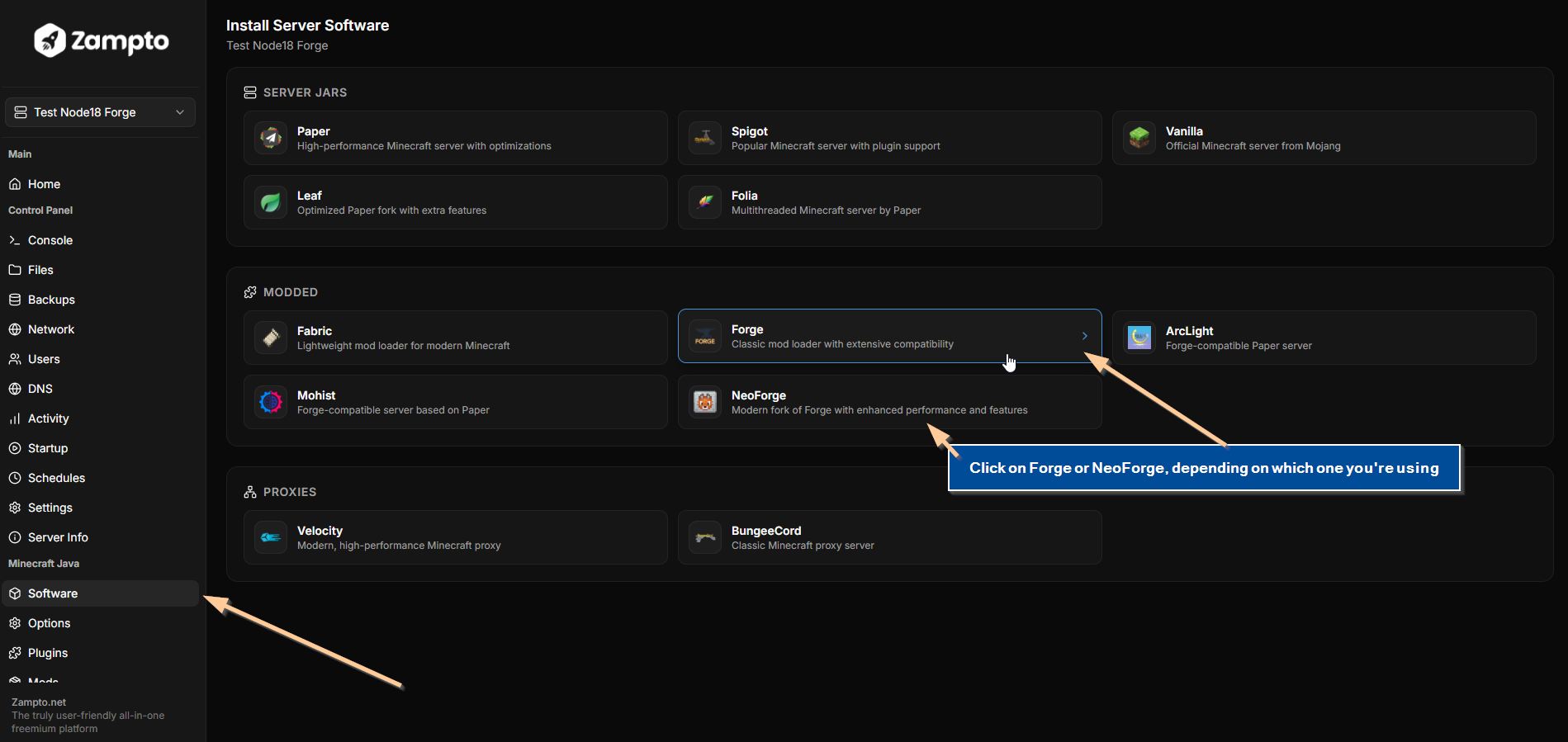Click the Plugins puzzle piece icon
Image resolution: width=1568 pixels, height=742 pixels.
click(x=15, y=653)
